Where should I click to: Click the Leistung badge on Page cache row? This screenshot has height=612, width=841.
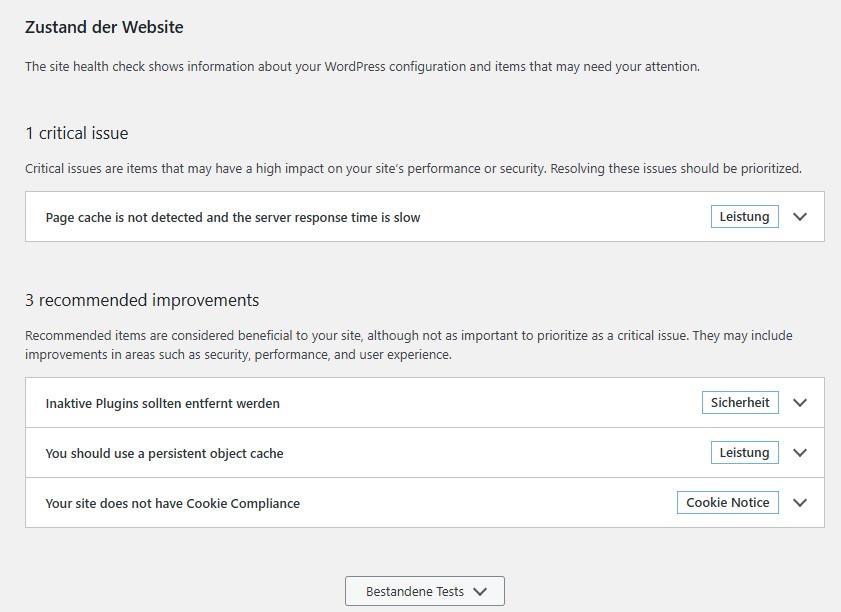click(745, 217)
